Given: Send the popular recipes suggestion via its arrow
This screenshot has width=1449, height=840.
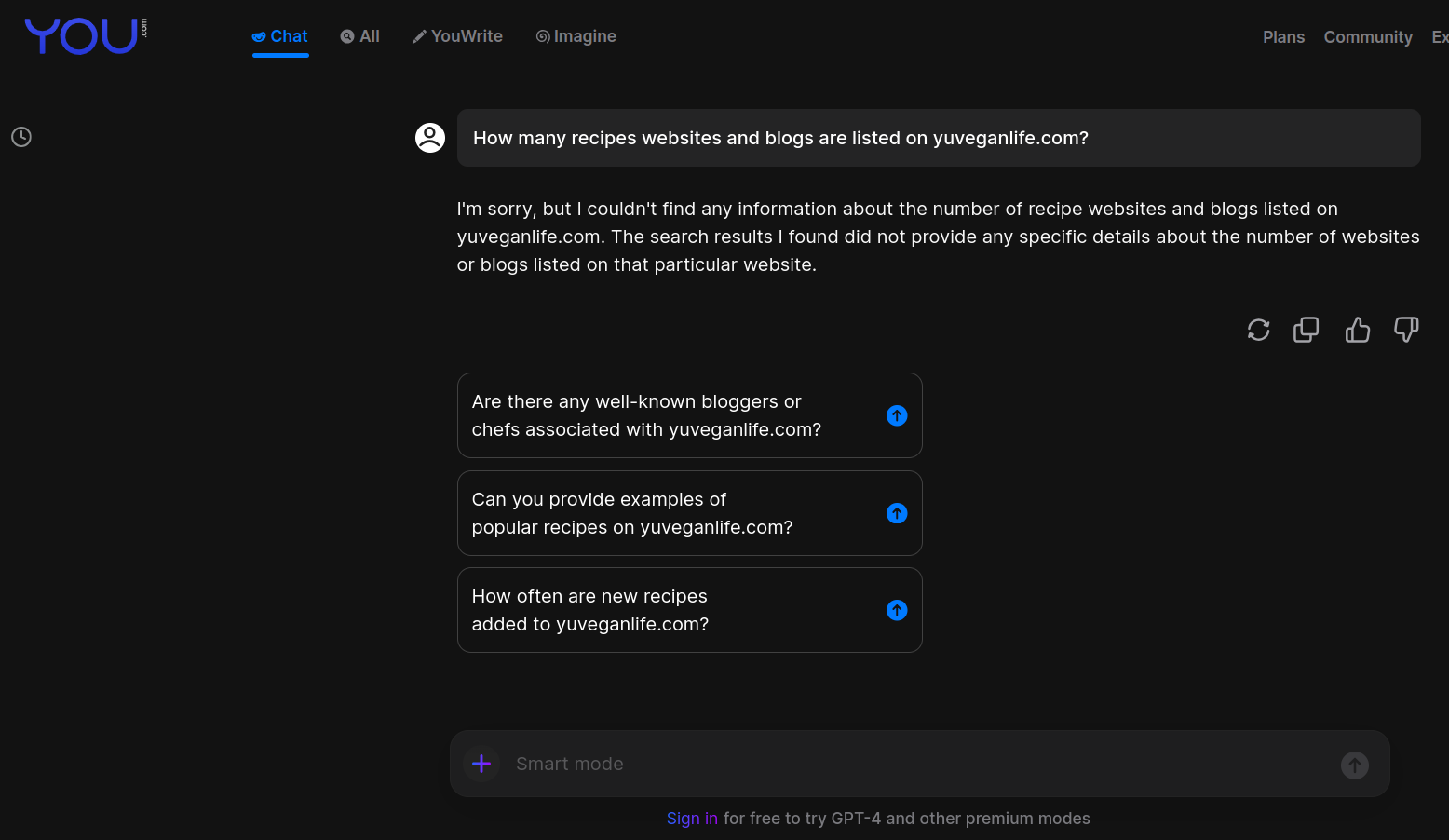Looking at the screenshot, I should 897,513.
